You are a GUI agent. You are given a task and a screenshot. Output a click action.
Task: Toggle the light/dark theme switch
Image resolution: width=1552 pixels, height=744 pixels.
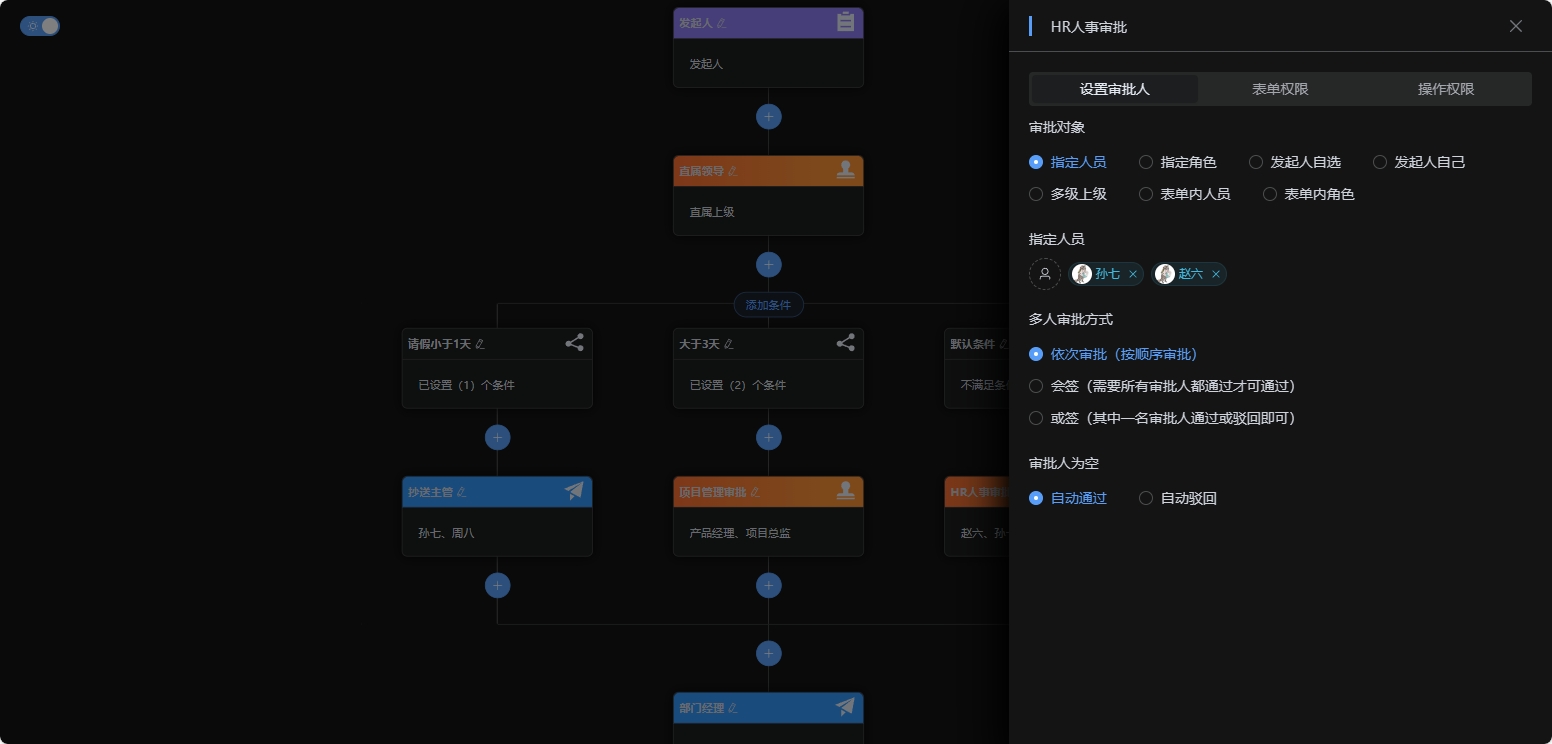pyautogui.click(x=40, y=26)
